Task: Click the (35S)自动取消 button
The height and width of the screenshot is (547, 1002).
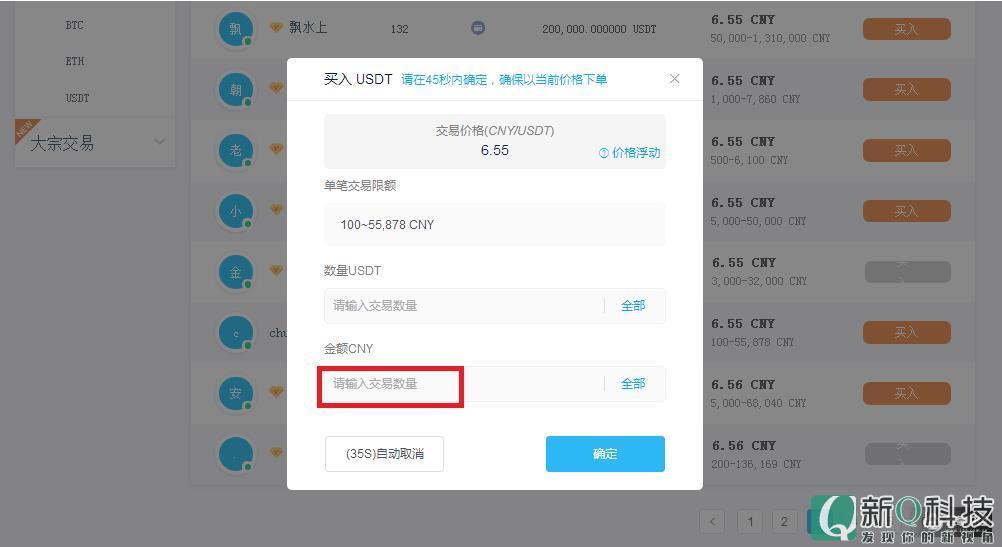Action: pyautogui.click(x=384, y=454)
